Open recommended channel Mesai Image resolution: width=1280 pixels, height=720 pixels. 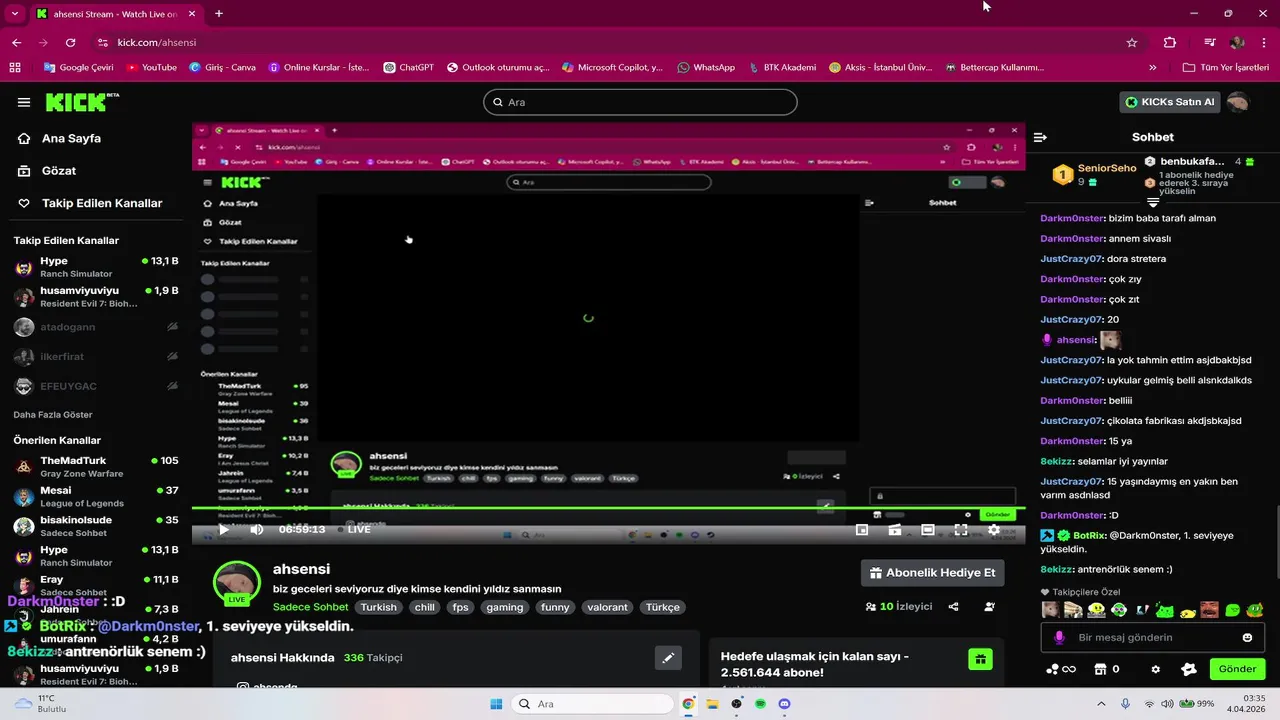pyautogui.click(x=96, y=497)
